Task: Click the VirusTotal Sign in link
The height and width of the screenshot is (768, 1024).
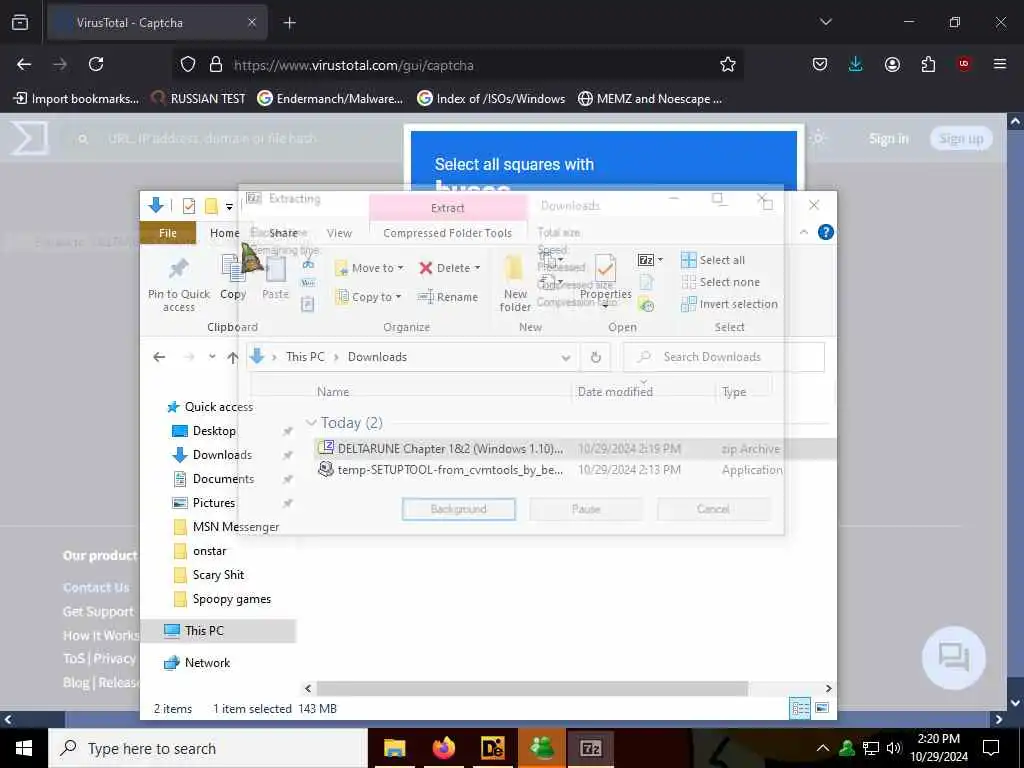Action: tap(888, 138)
